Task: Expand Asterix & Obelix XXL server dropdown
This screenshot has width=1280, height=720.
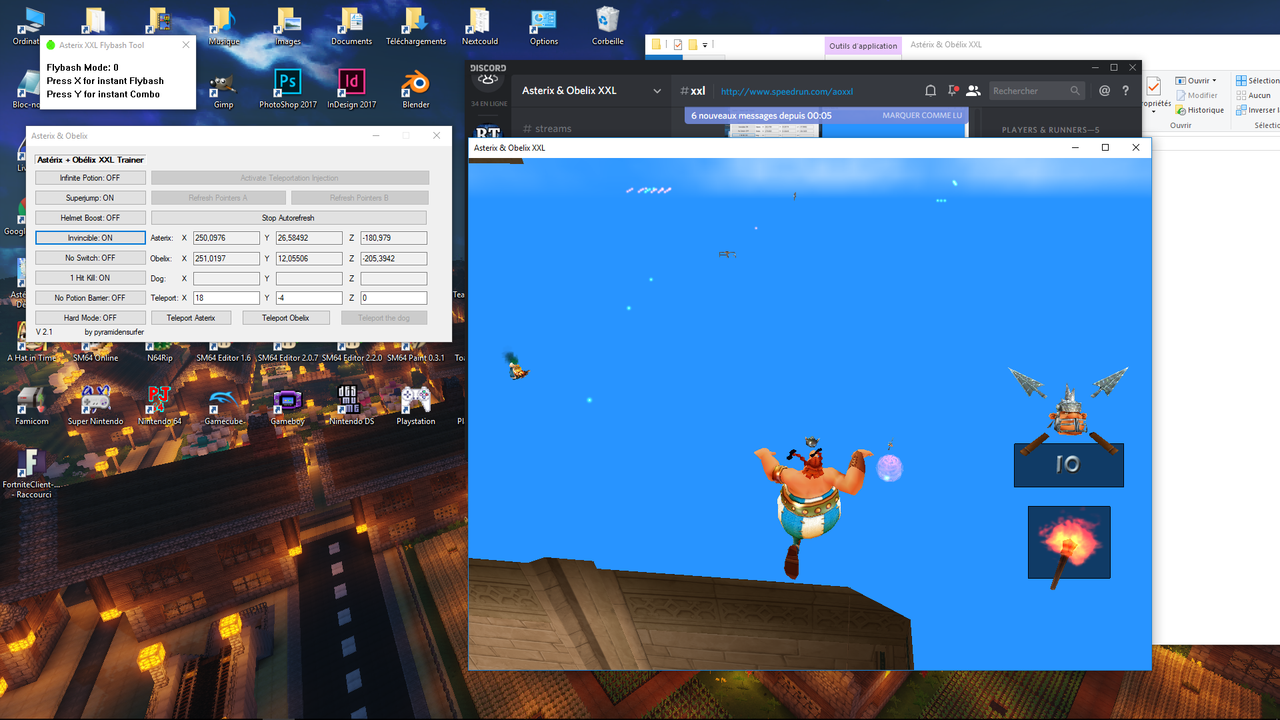Action: point(657,91)
